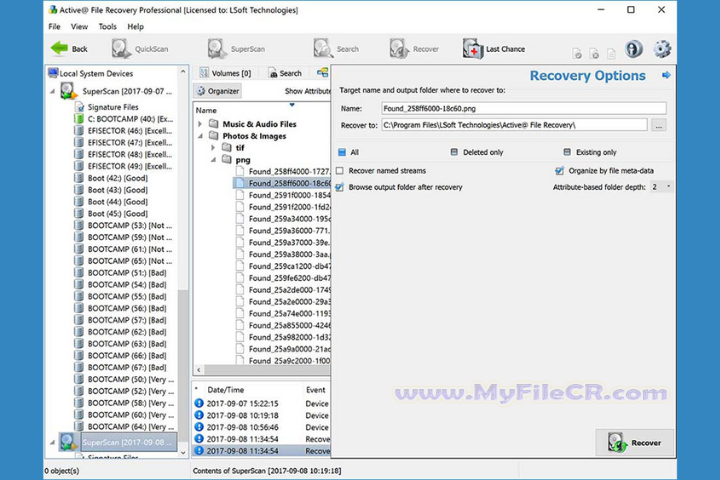Click the tif folder icon
This screenshot has height=480, width=720.
pyautogui.click(x=227, y=147)
